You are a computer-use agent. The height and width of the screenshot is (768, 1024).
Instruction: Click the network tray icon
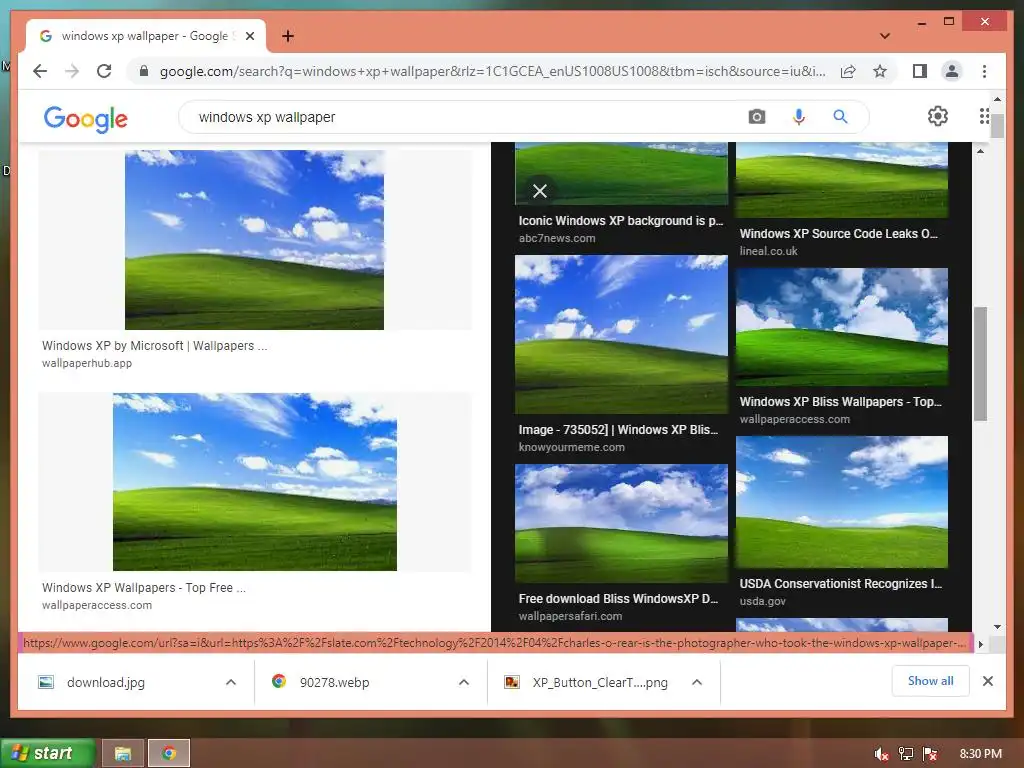tap(905, 754)
